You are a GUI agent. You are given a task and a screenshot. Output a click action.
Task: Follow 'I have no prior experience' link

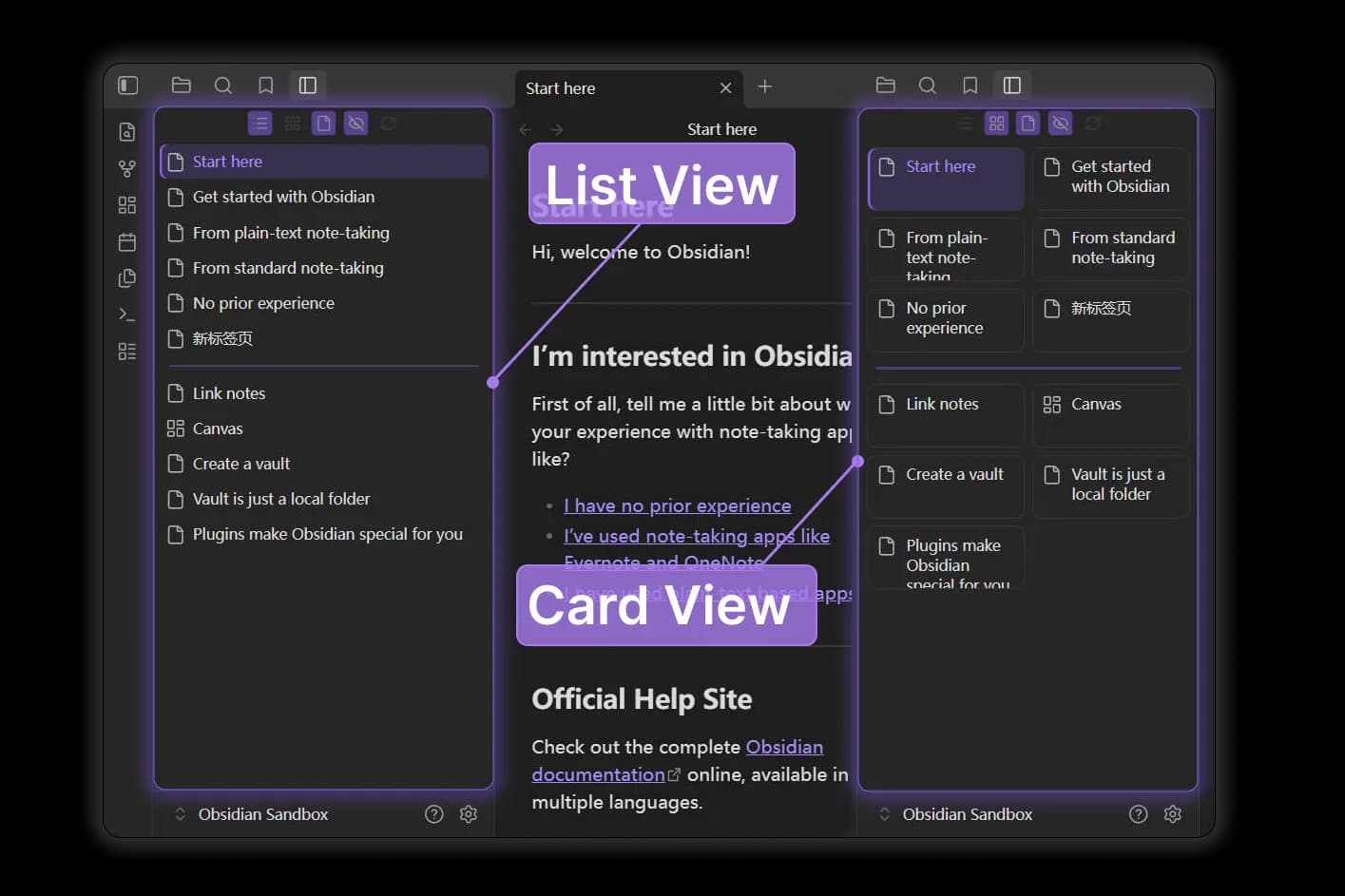tap(678, 505)
